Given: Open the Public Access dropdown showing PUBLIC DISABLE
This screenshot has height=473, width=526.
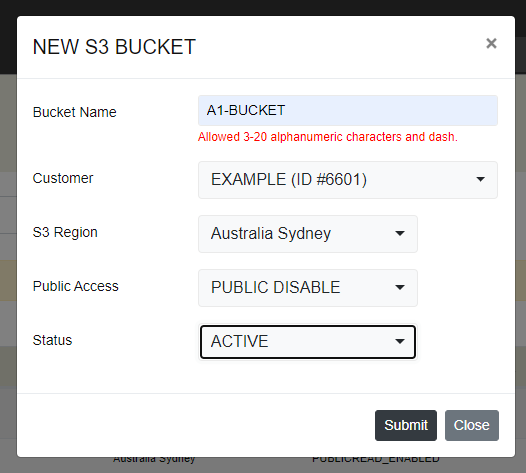Looking at the screenshot, I should click(x=308, y=288).
